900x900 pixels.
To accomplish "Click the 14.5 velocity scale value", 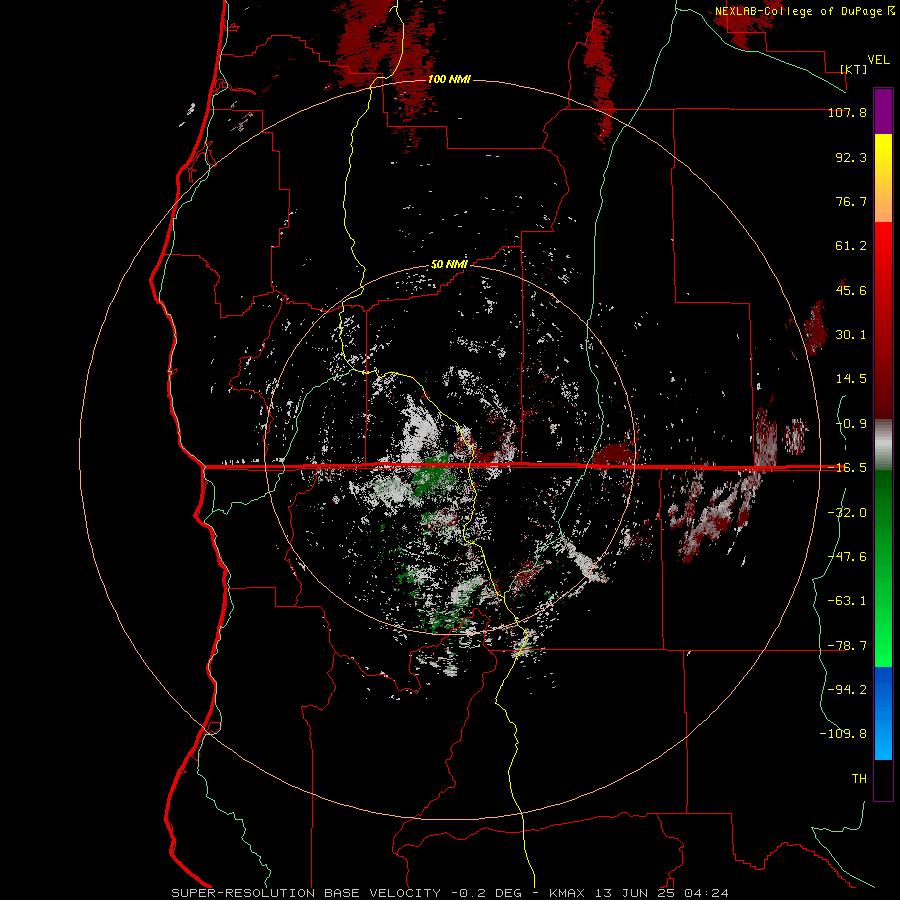I will pos(851,379).
